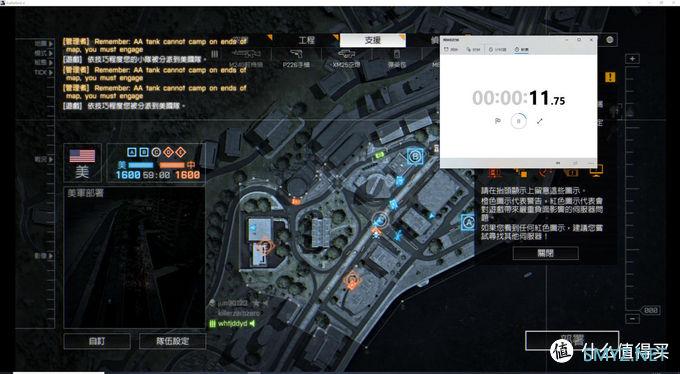Select the 支援 class tab
This screenshot has height=374, width=680.
point(373,40)
